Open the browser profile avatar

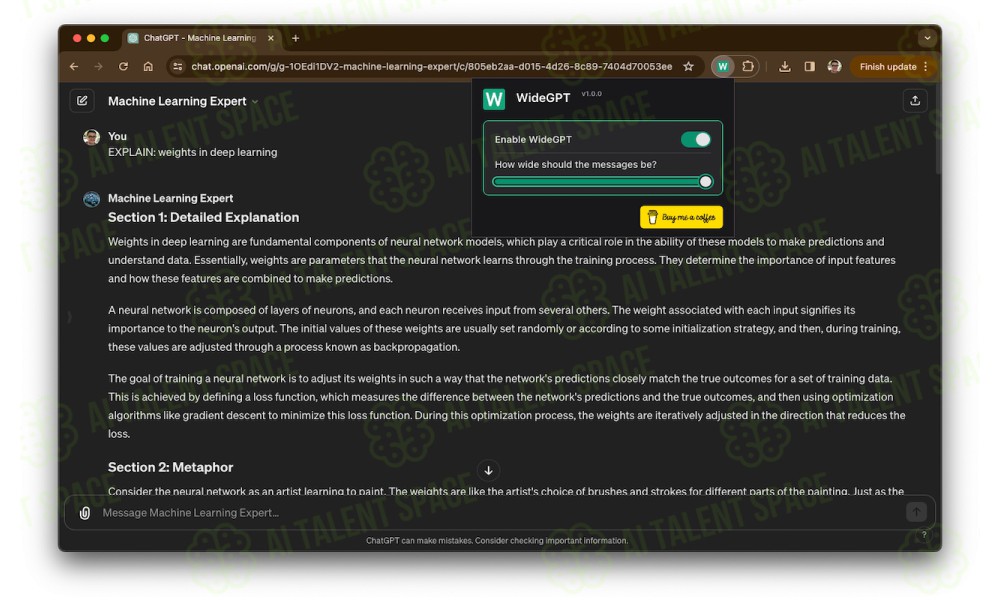tap(834, 66)
